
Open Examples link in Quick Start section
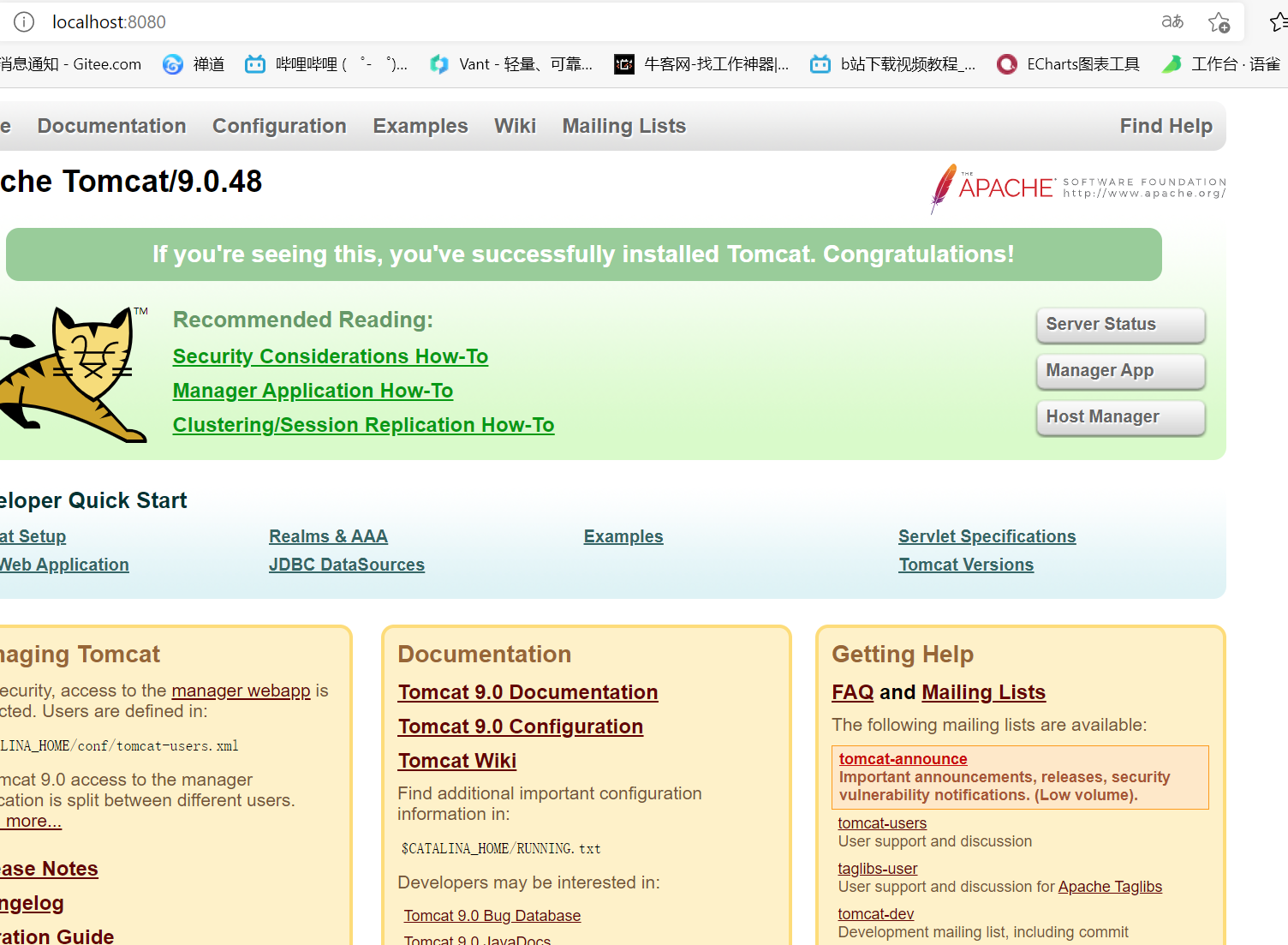(x=623, y=536)
